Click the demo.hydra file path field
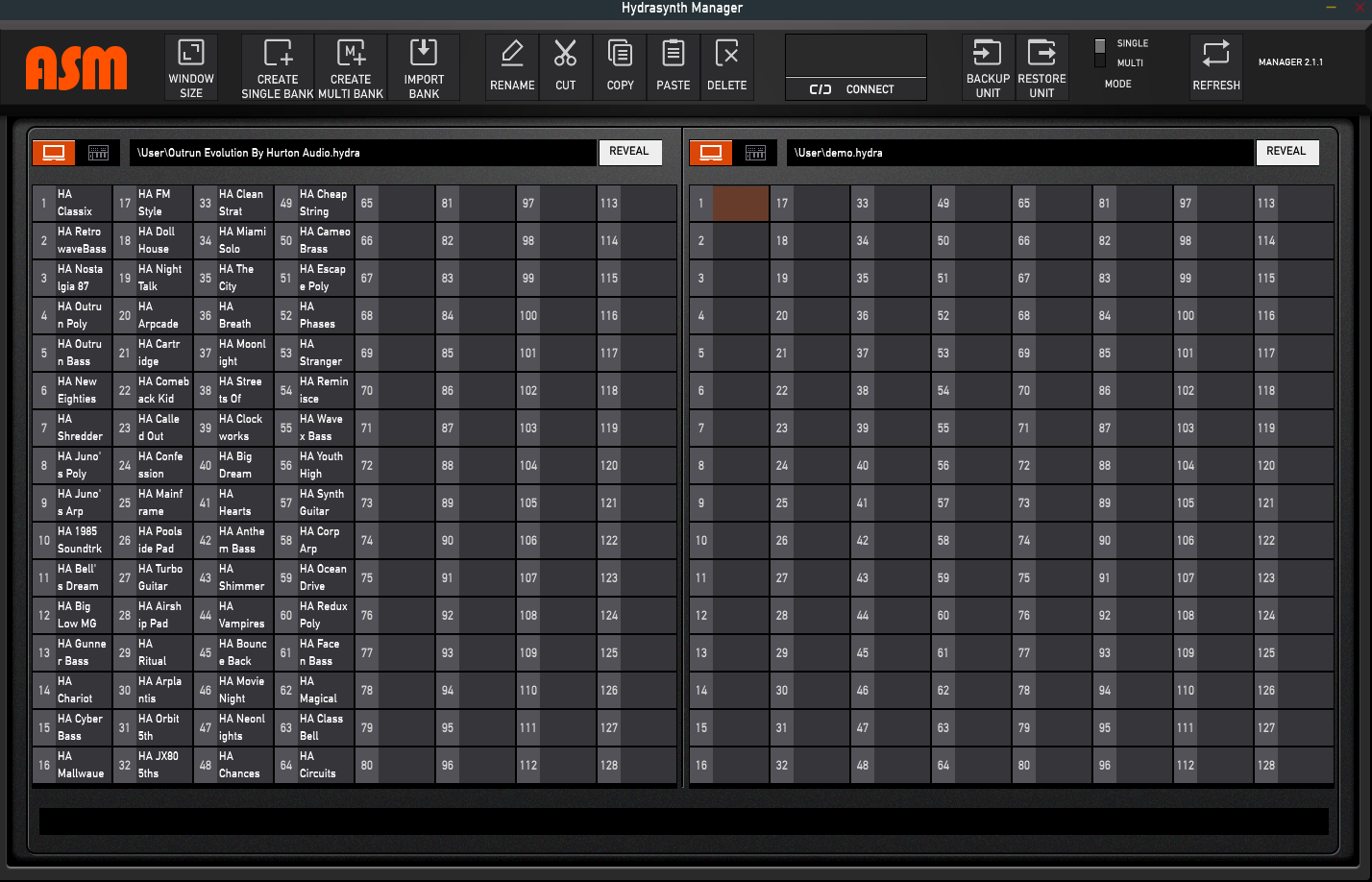The height and width of the screenshot is (882, 1372). [1020, 153]
